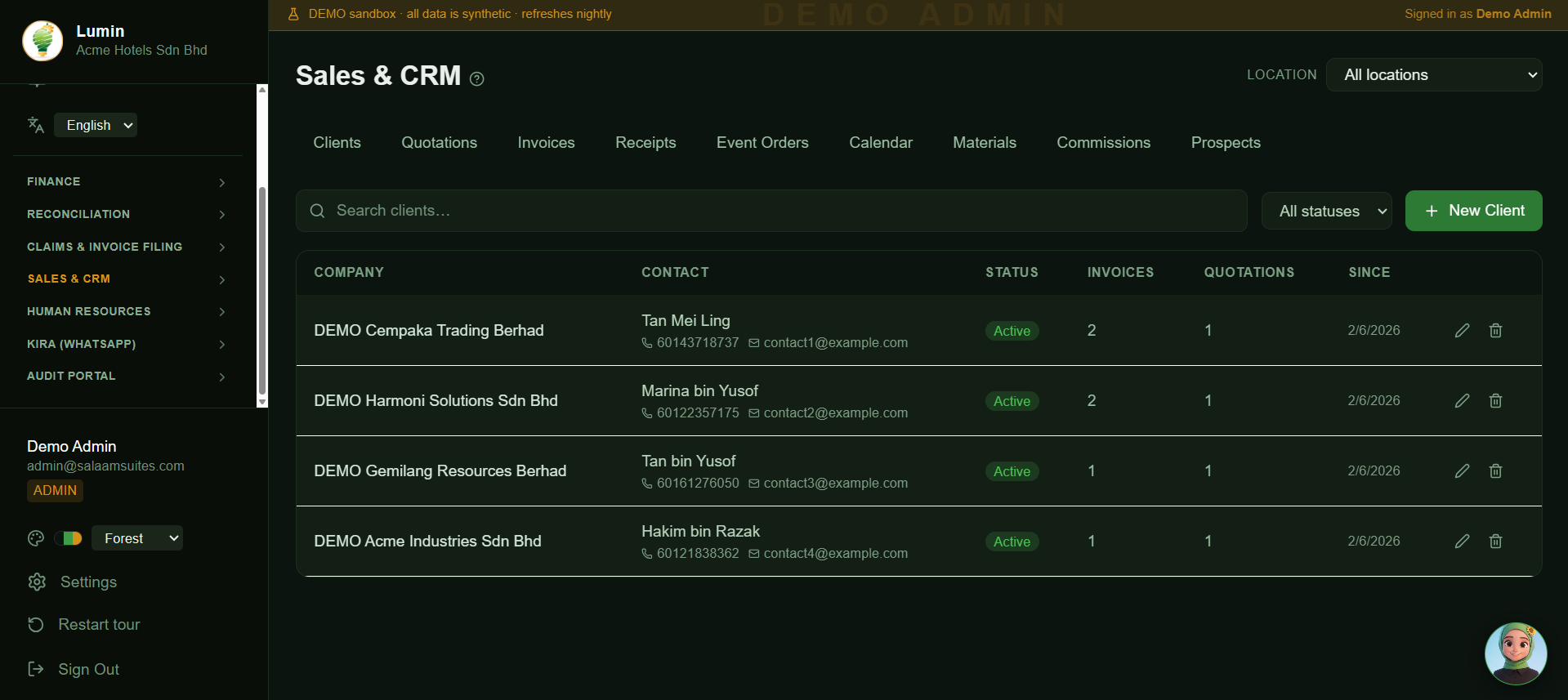
Task: Open the assistant avatar chat bubble
Action: click(x=1516, y=653)
